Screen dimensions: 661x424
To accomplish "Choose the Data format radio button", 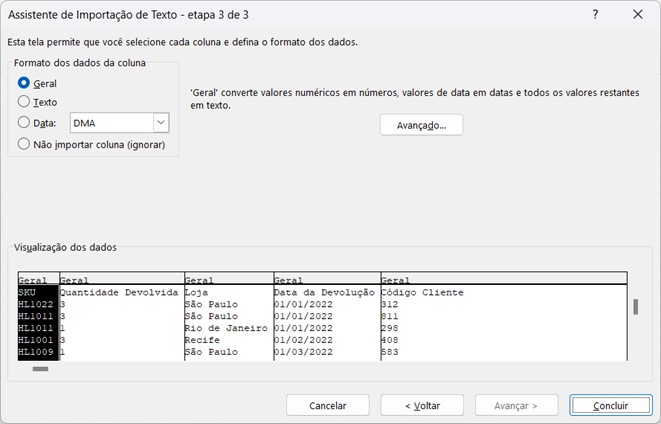I will pyautogui.click(x=25, y=123).
